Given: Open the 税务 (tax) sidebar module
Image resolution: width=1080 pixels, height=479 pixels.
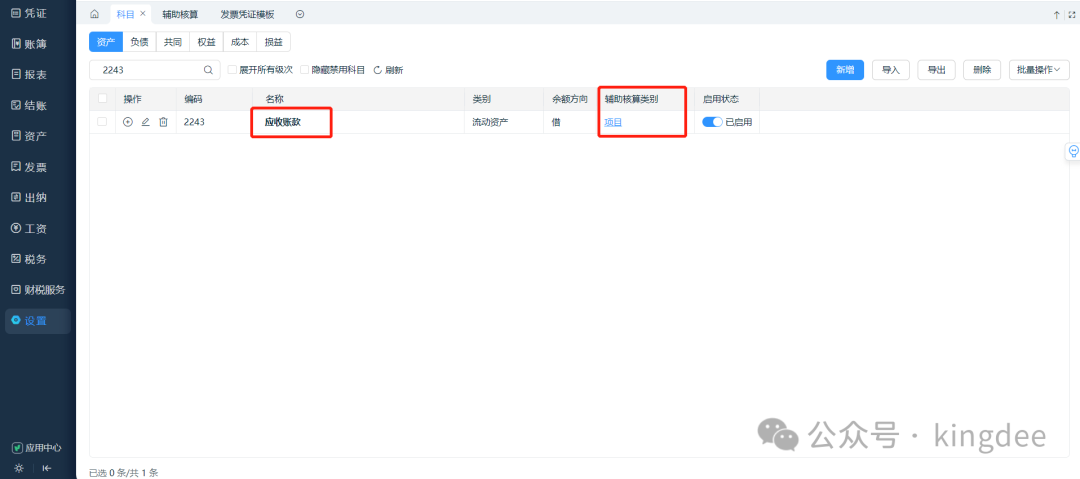Looking at the screenshot, I should point(29,259).
